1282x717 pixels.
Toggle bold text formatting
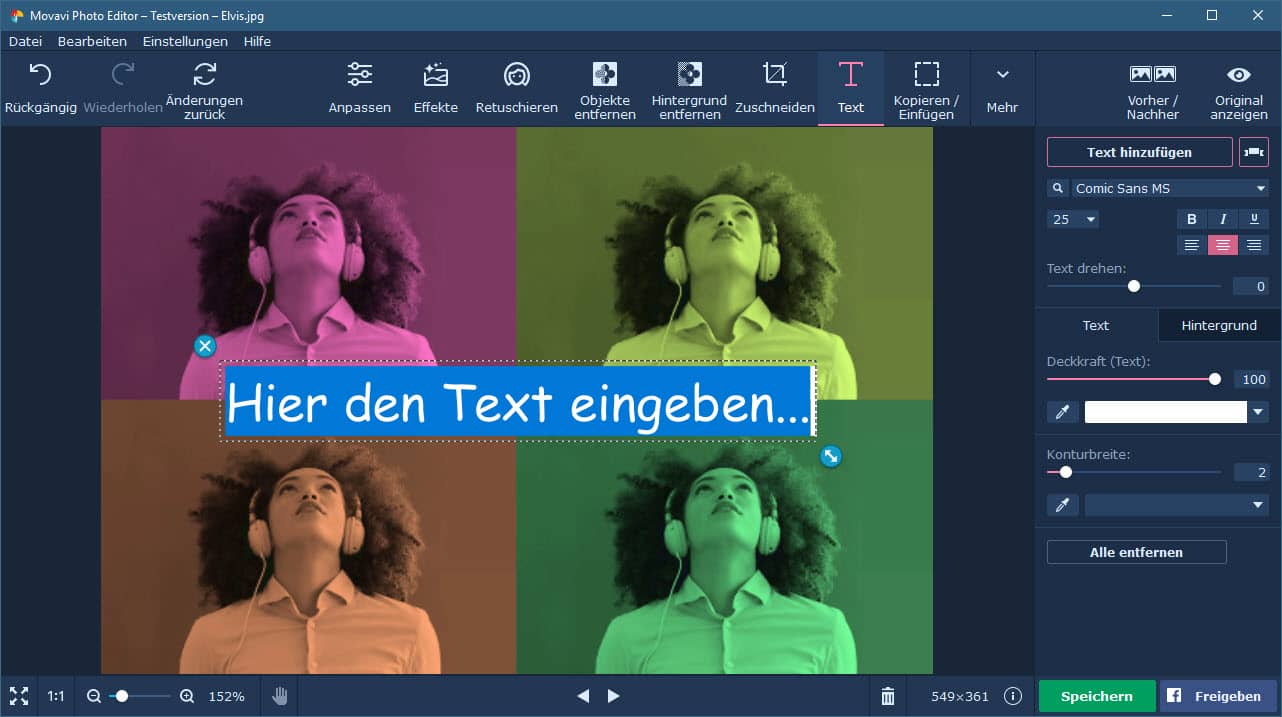(1192, 219)
